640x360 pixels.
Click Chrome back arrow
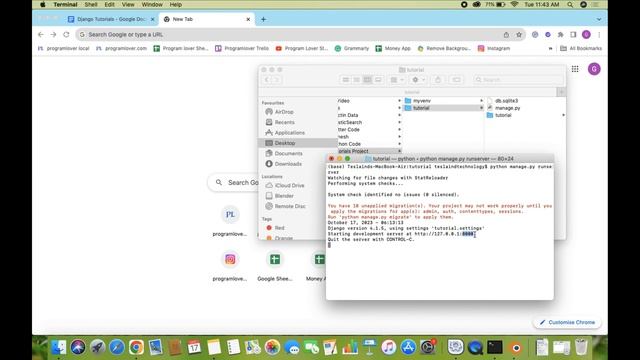(40, 35)
